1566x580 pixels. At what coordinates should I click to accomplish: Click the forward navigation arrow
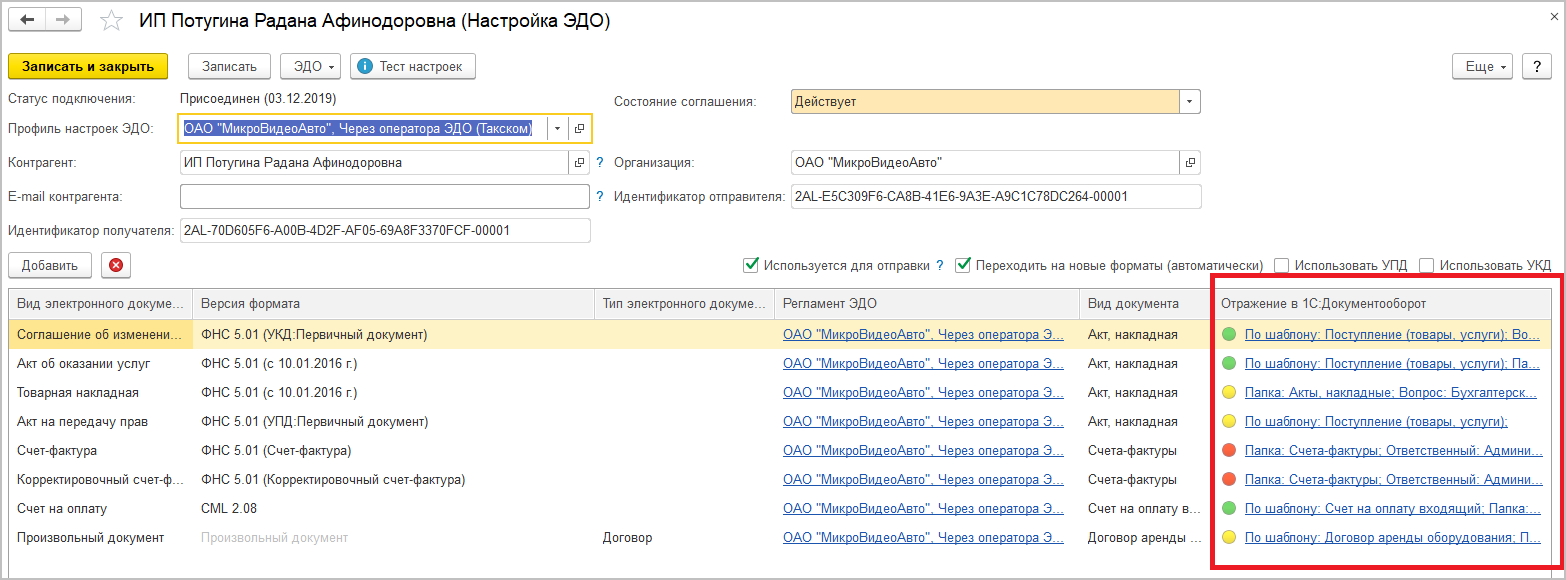pyautogui.click(x=63, y=20)
